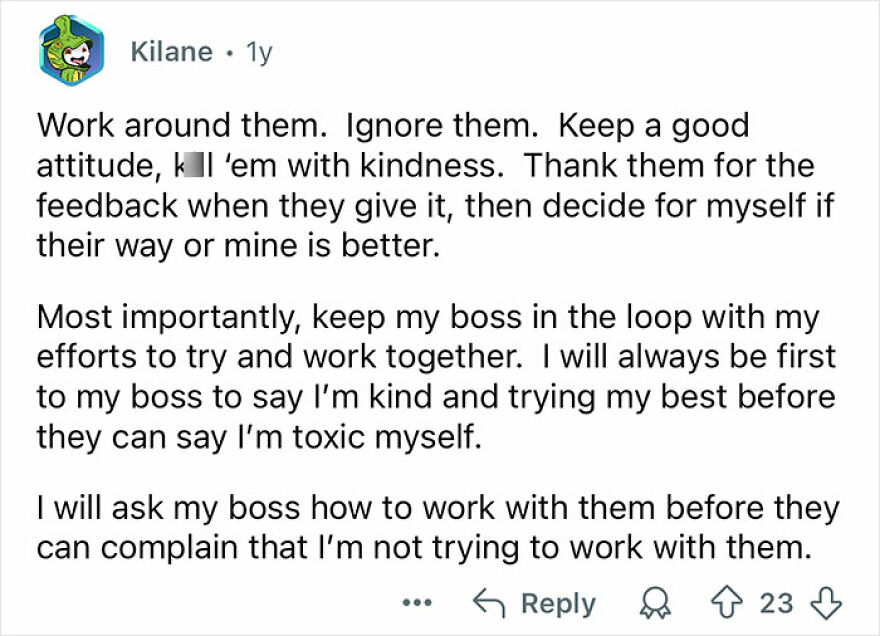880x636 pixels.
Task: Open the comment overflow menu (three dots)
Action: (x=416, y=603)
